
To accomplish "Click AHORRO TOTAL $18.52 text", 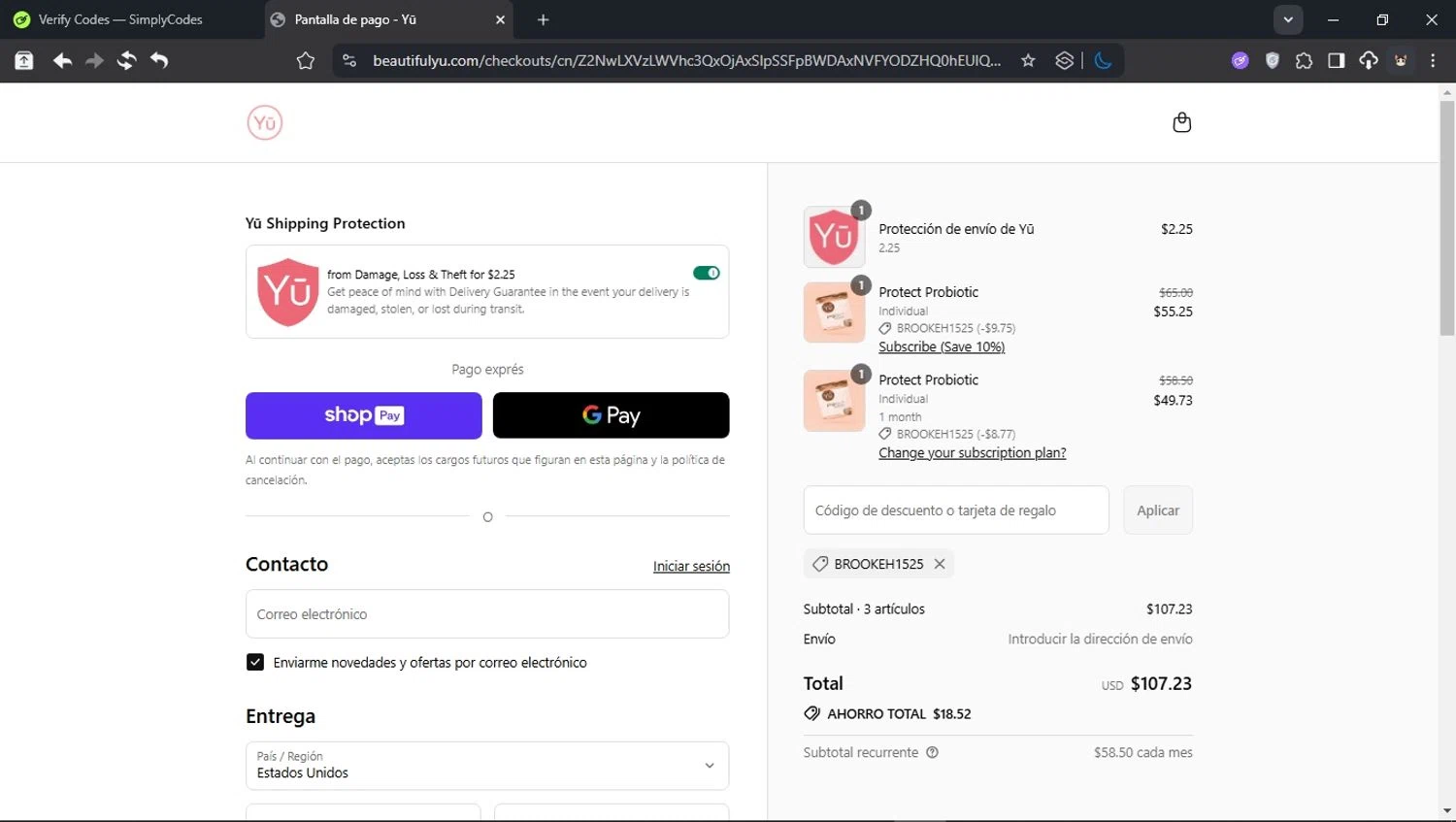I will pos(899,713).
